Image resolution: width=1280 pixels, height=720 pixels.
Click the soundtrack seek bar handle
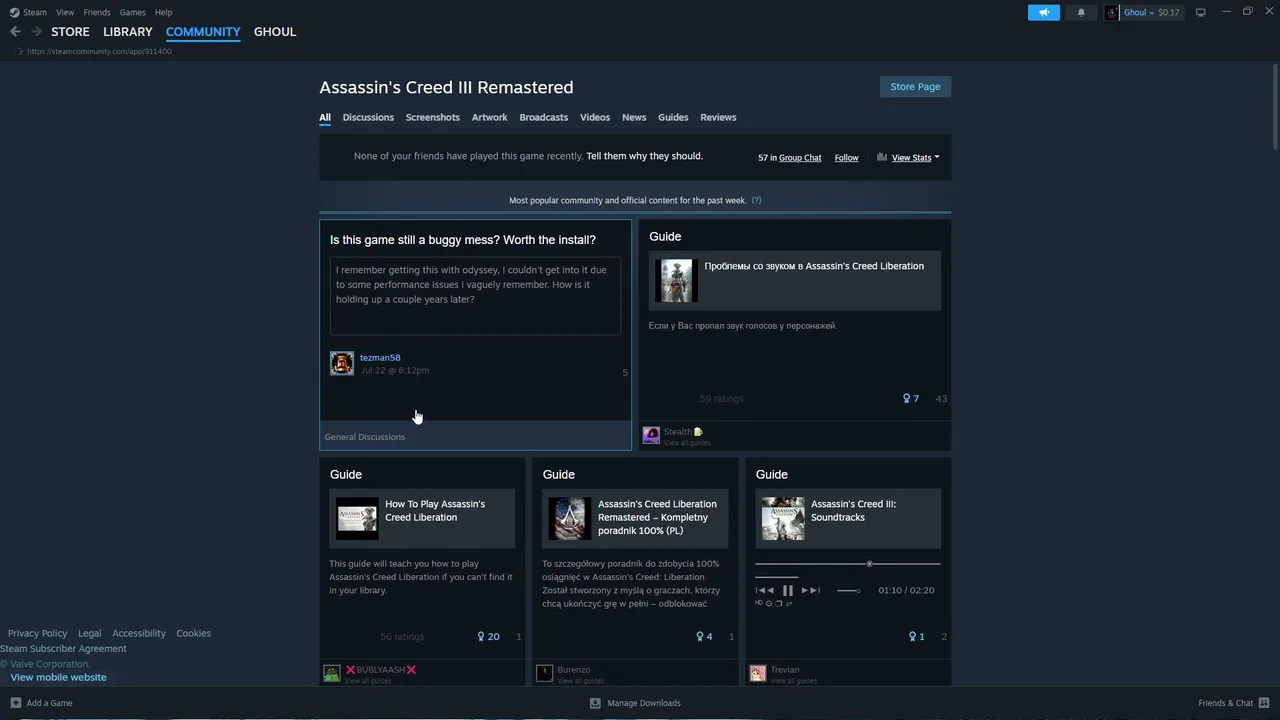pos(869,564)
